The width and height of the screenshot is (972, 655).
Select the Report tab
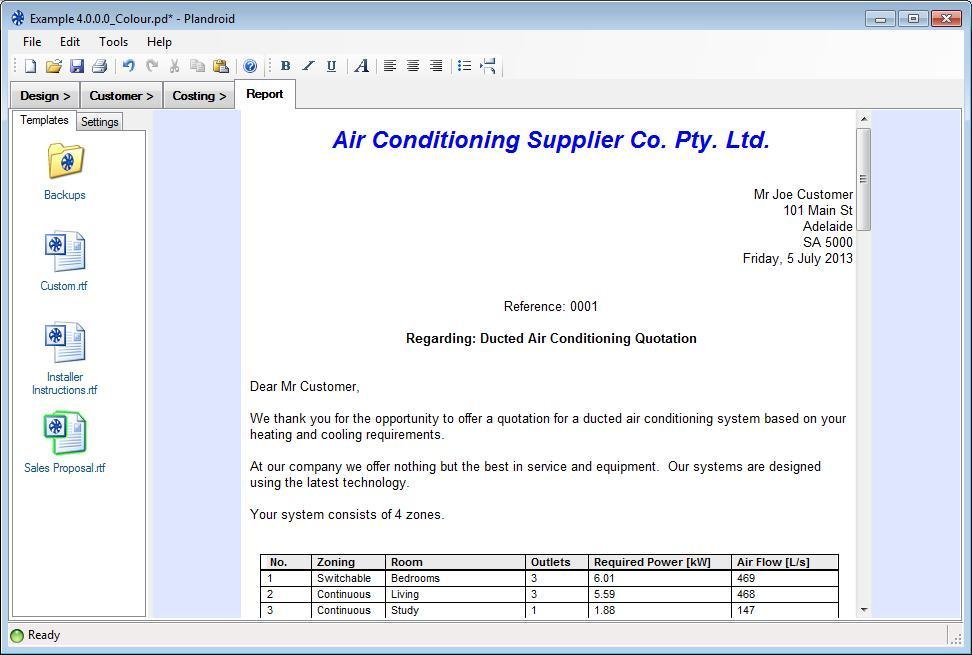point(265,94)
